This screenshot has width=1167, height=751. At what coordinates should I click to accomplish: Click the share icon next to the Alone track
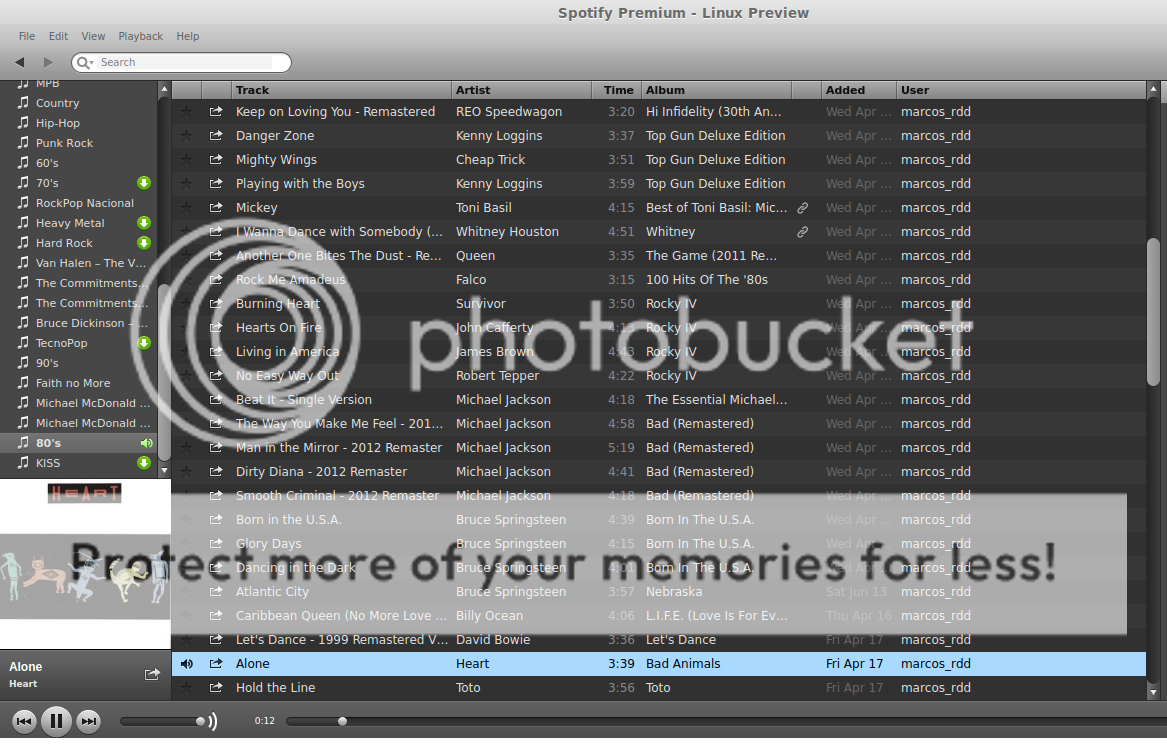[x=216, y=663]
